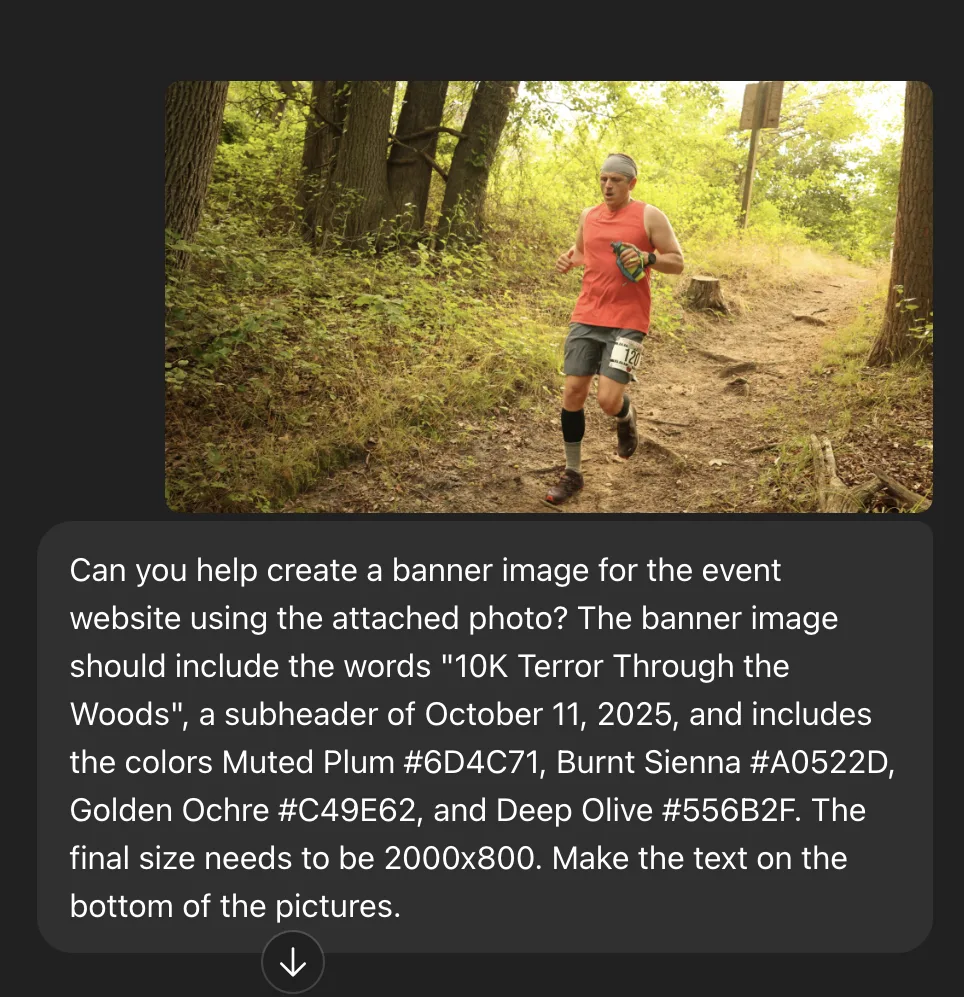Screen dimensions: 964x997
Task: Click the size text "2000x800" in message
Action: [463, 858]
